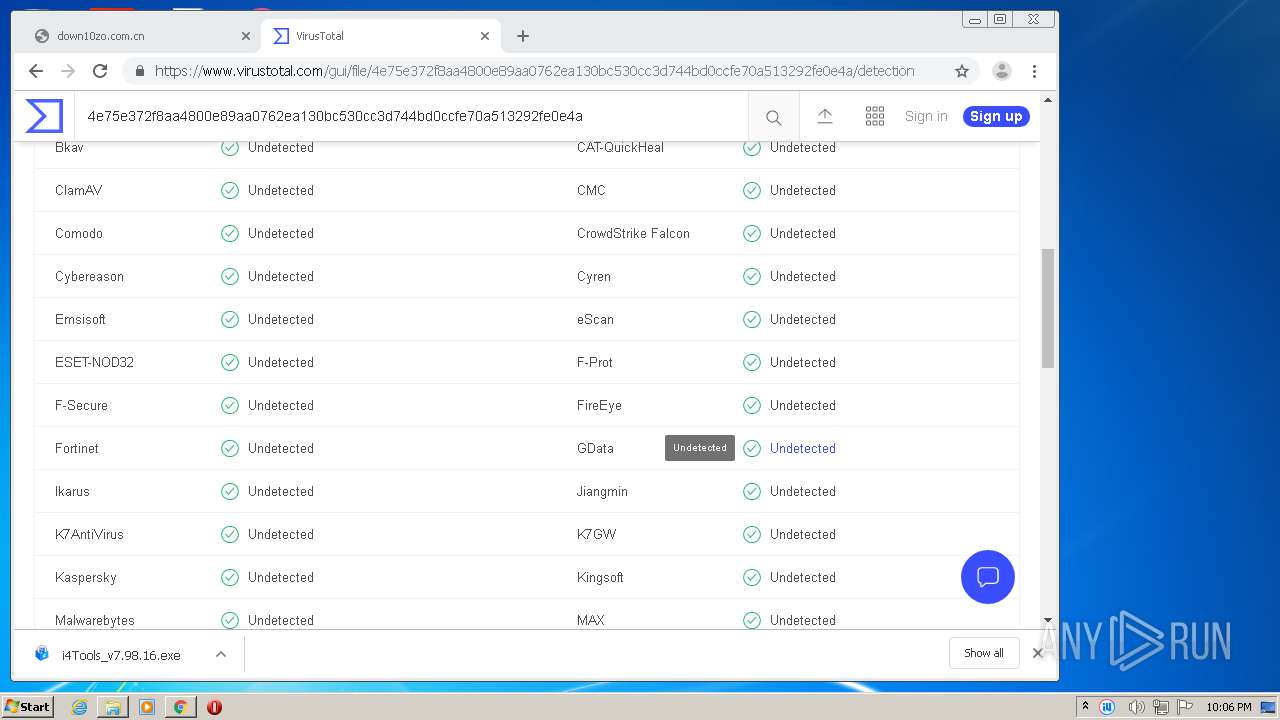Click the volume icon in system tray

(1136, 707)
